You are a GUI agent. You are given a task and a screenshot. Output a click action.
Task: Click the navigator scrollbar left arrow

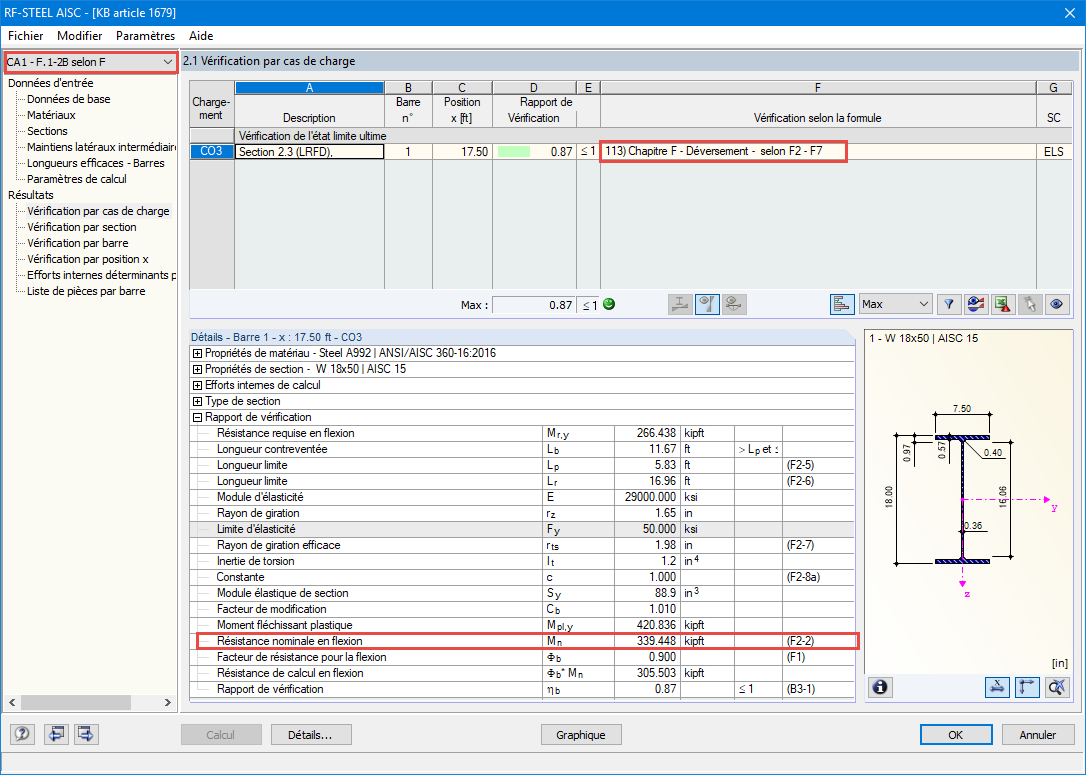coord(12,702)
